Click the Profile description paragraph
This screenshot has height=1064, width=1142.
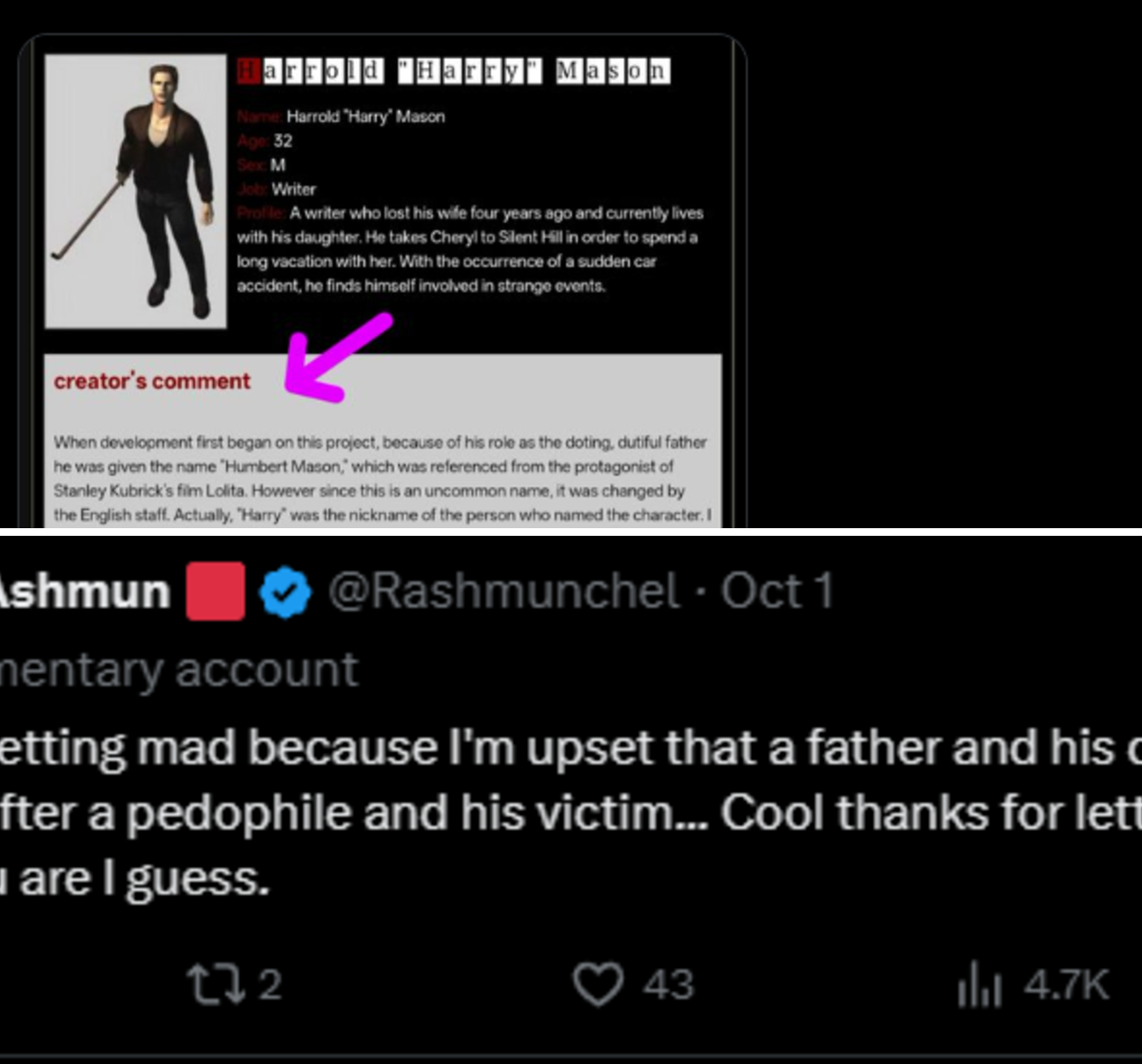(470, 249)
